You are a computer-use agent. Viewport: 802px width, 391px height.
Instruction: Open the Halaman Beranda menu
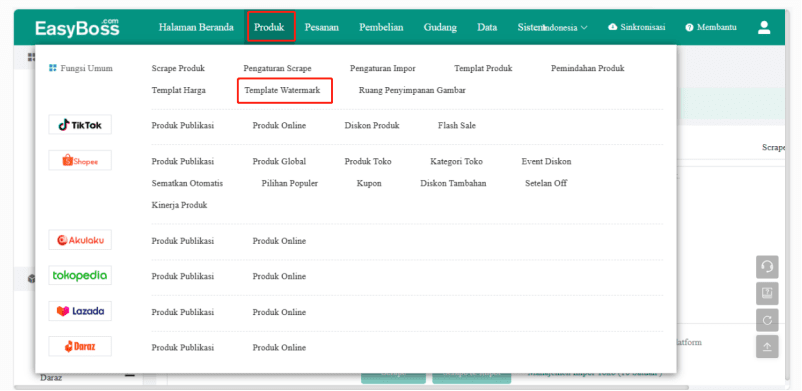(196, 28)
